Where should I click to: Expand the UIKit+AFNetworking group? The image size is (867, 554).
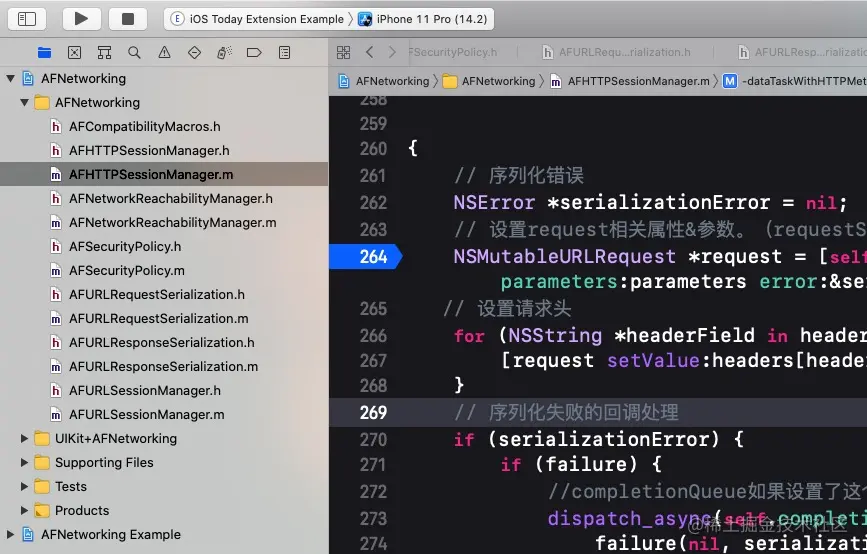[24, 438]
